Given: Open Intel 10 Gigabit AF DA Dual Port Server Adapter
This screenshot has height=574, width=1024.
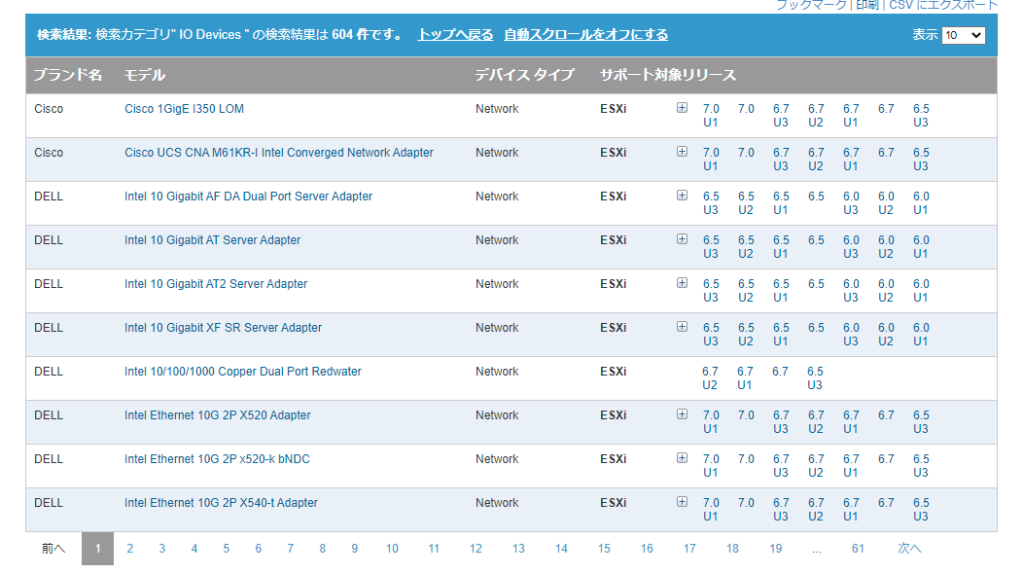Looking at the screenshot, I should 248,197.
